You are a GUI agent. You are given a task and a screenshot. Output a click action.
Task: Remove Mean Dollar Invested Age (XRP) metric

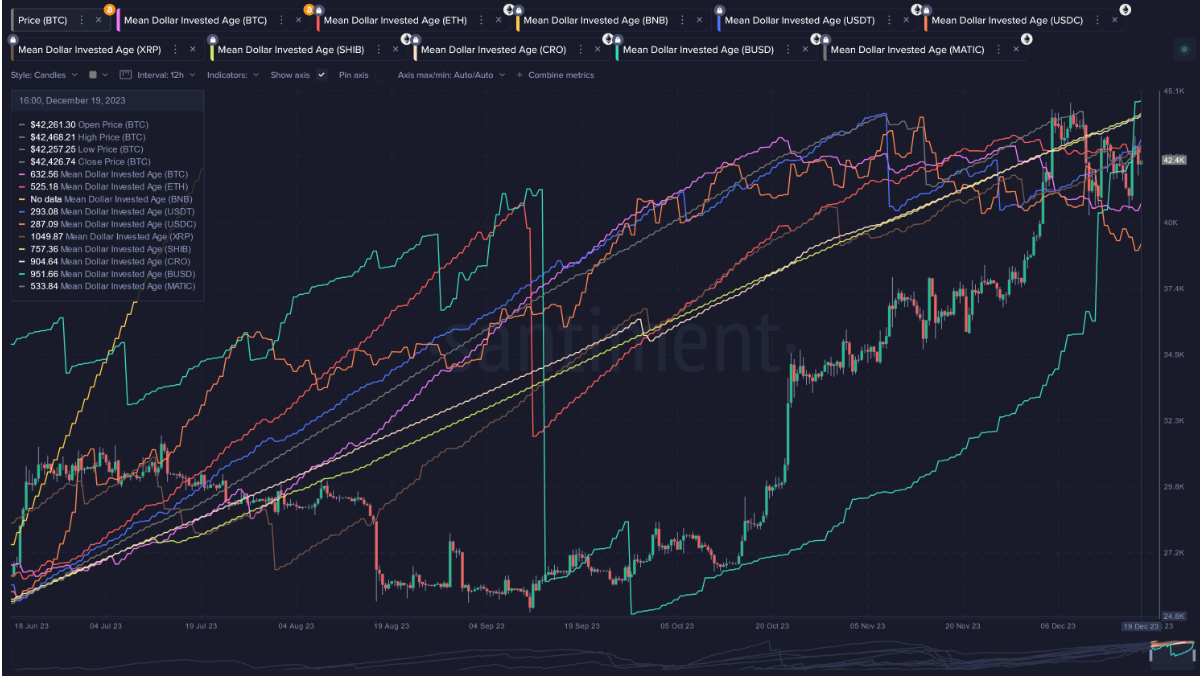192,50
